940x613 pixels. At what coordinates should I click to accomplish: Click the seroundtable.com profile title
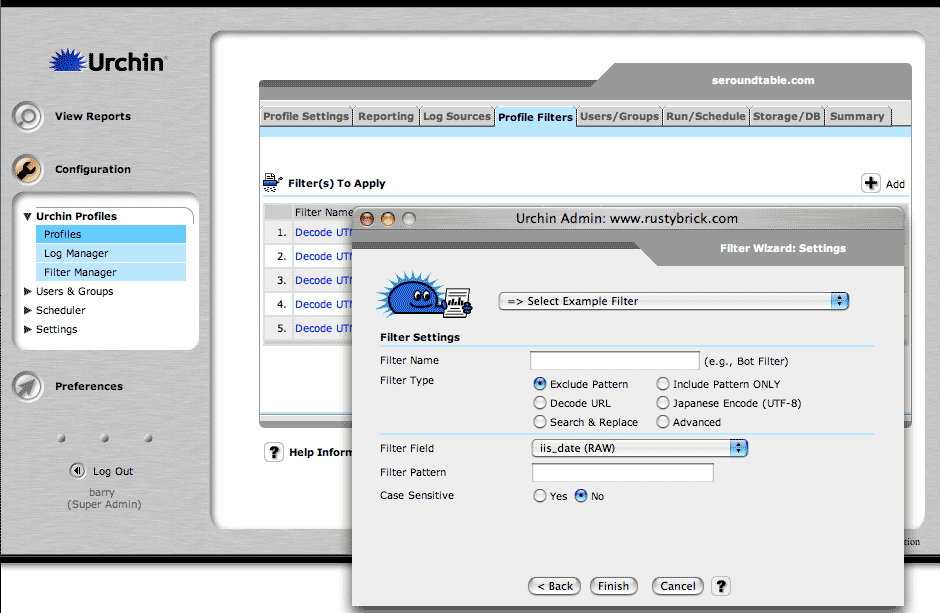[x=763, y=80]
